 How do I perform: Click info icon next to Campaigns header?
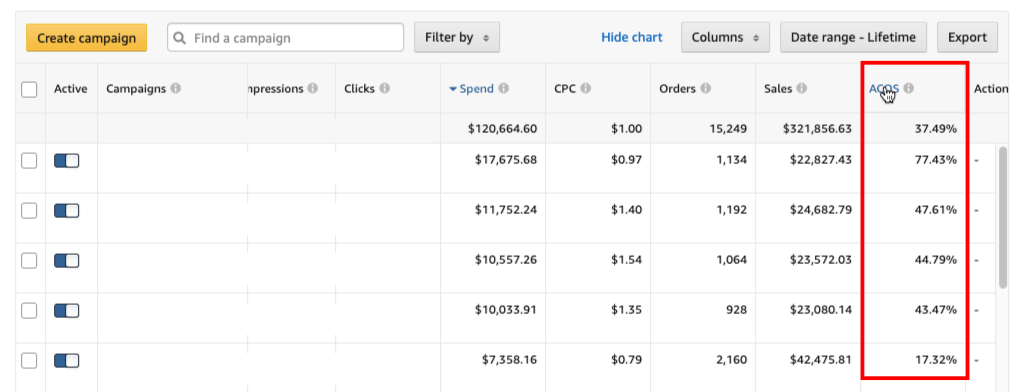pos(175,88)
